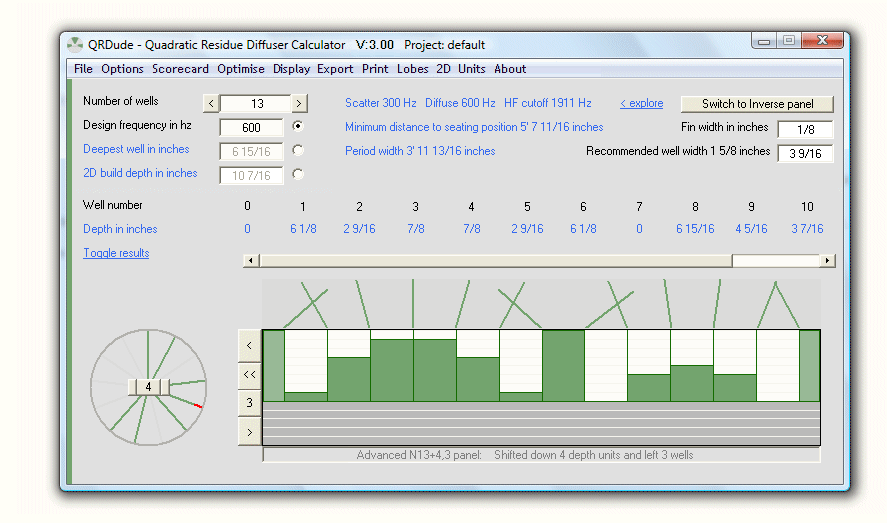
Task: Click the Fin width input field
Action: coord(804,129)
